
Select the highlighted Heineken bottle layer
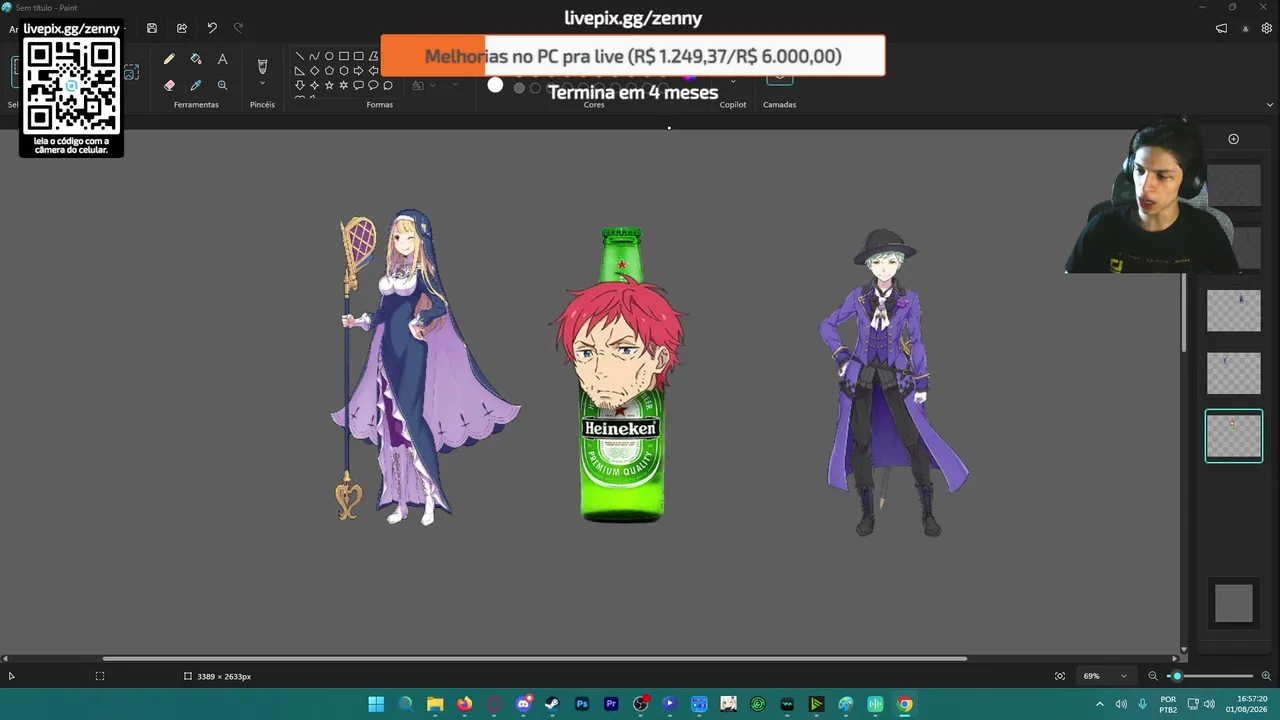(x=1234, y=436)
